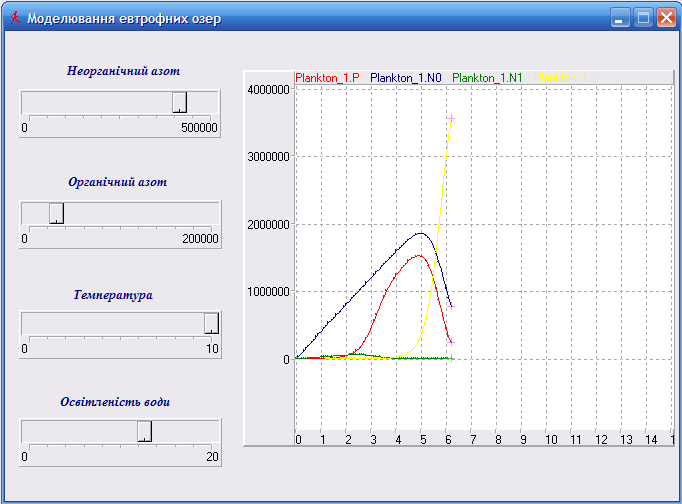The image size is (682, 504).
Task: Click the 2000000 y-axis label
Action: tap(268, 225)
